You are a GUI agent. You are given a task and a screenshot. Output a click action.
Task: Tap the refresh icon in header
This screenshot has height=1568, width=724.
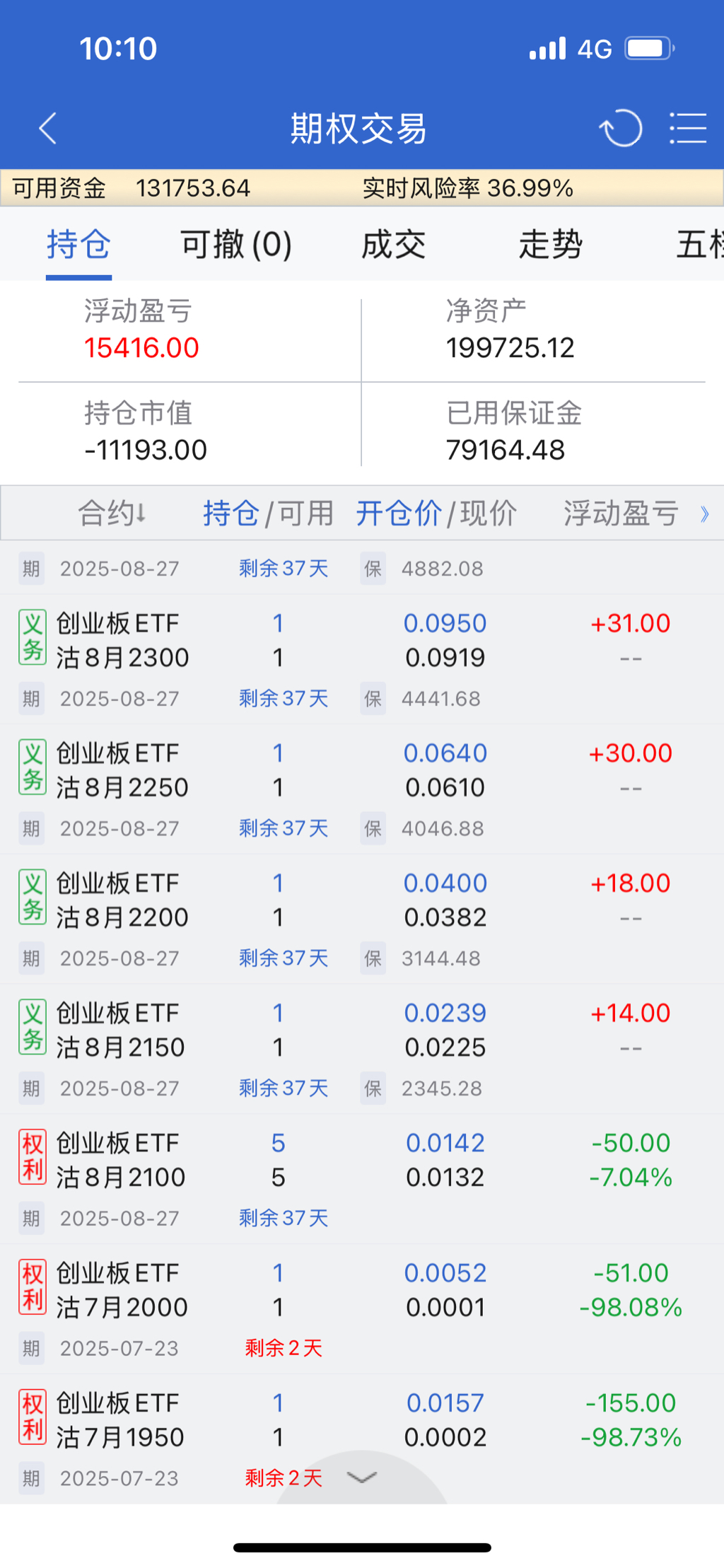tap(621, 129)
